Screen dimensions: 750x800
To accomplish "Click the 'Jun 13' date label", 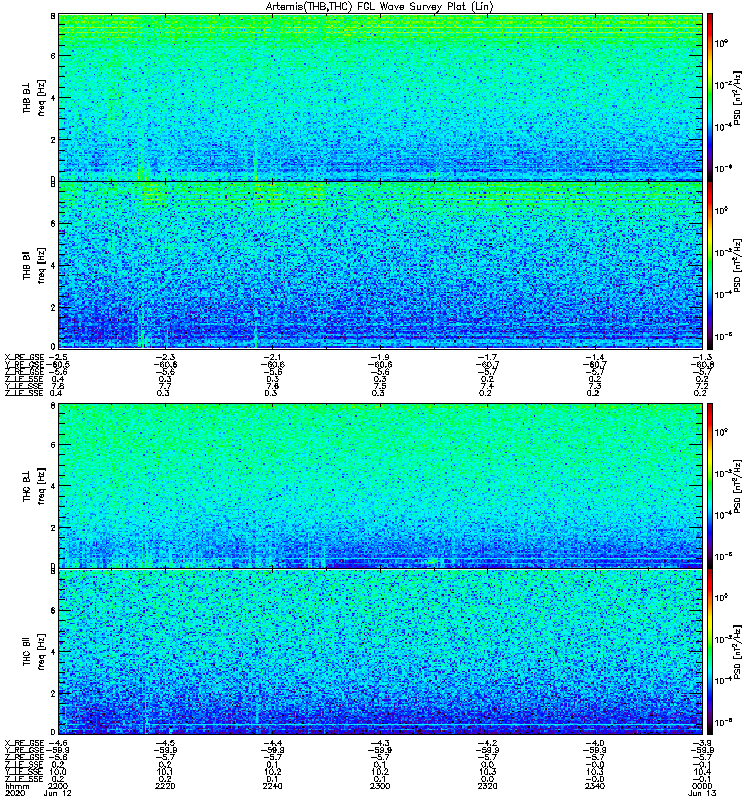I will pos(702,793).
